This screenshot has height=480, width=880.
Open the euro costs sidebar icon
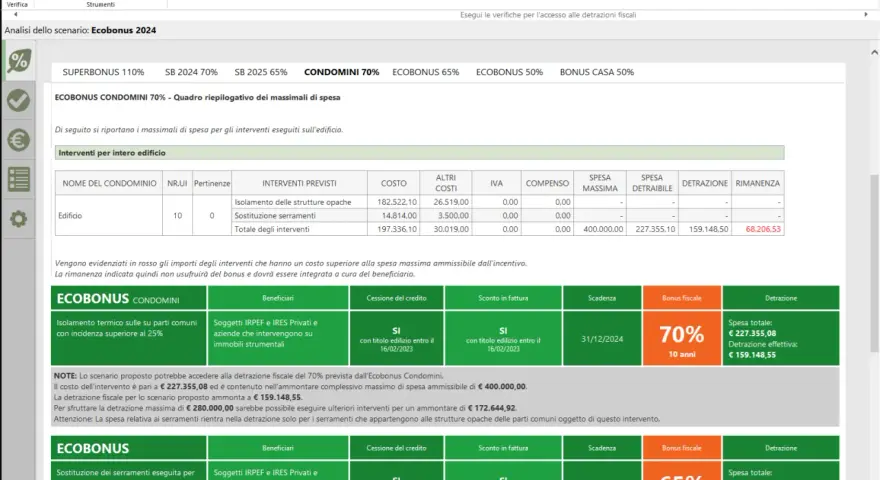point(19,140)
